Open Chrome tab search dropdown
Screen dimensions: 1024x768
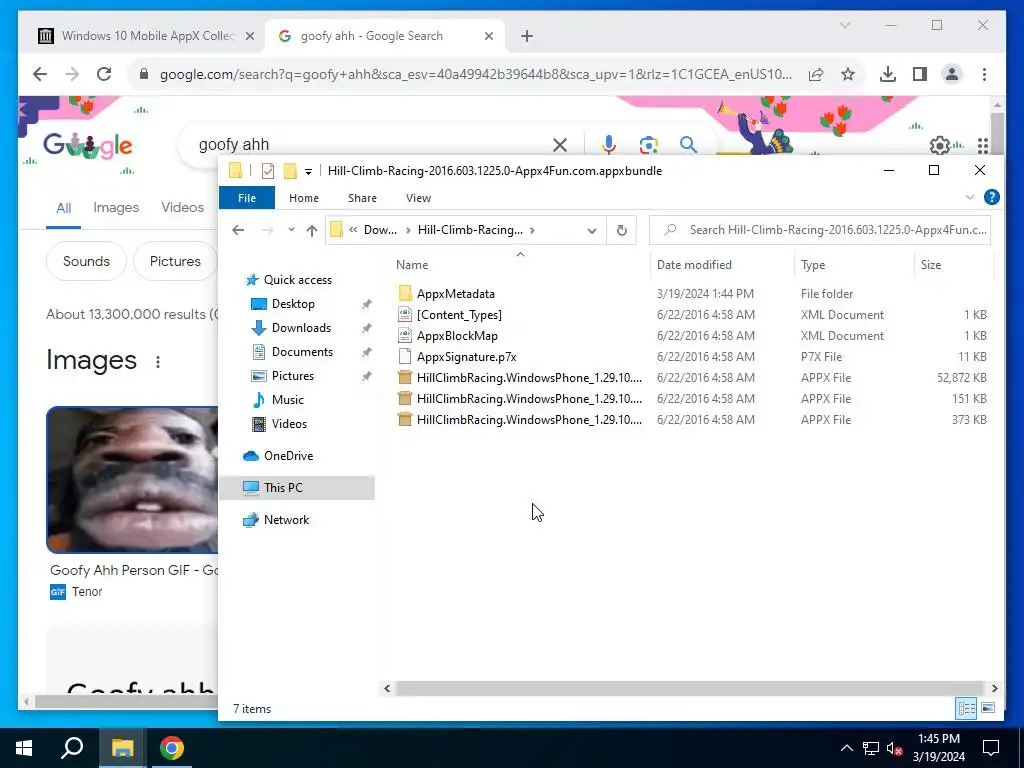coord(844,25)
